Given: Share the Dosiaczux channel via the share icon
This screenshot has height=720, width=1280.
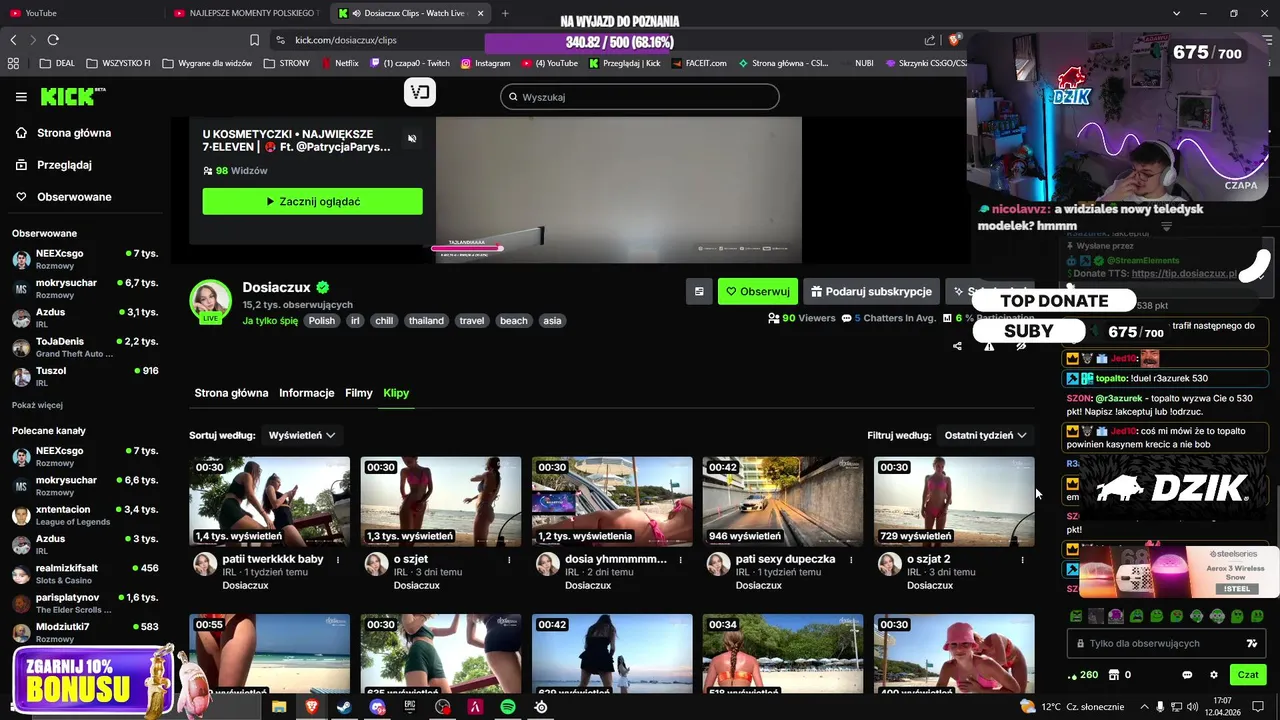Looking at the screenshot, I should click(x=957, y=346).
